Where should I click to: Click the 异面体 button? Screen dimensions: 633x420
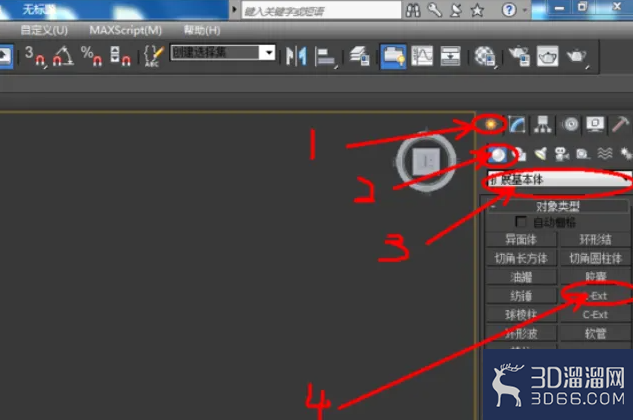pyautogui.click(x=521, y=239)
